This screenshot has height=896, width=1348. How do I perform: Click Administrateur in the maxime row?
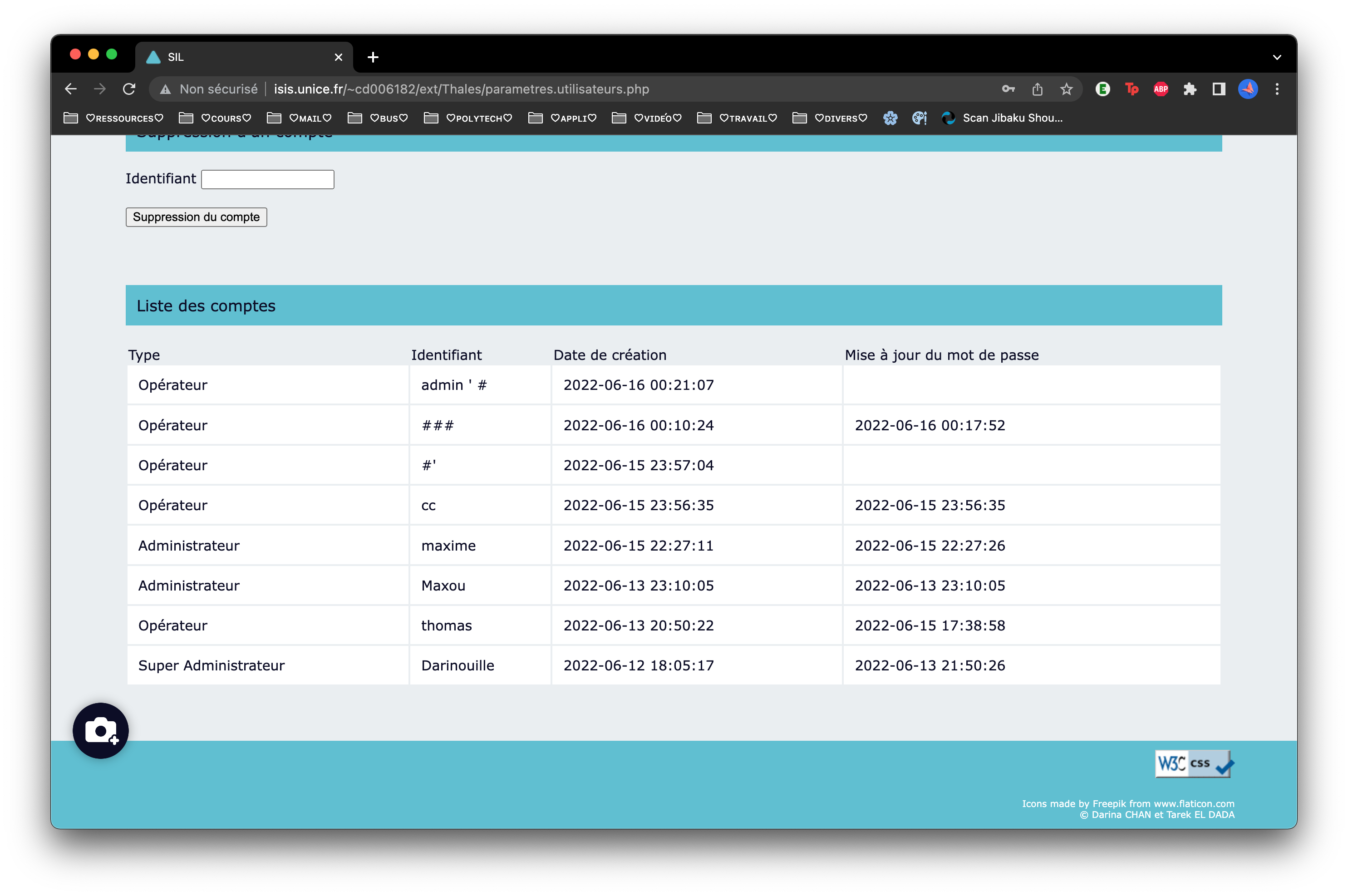[x=268, y=546]
